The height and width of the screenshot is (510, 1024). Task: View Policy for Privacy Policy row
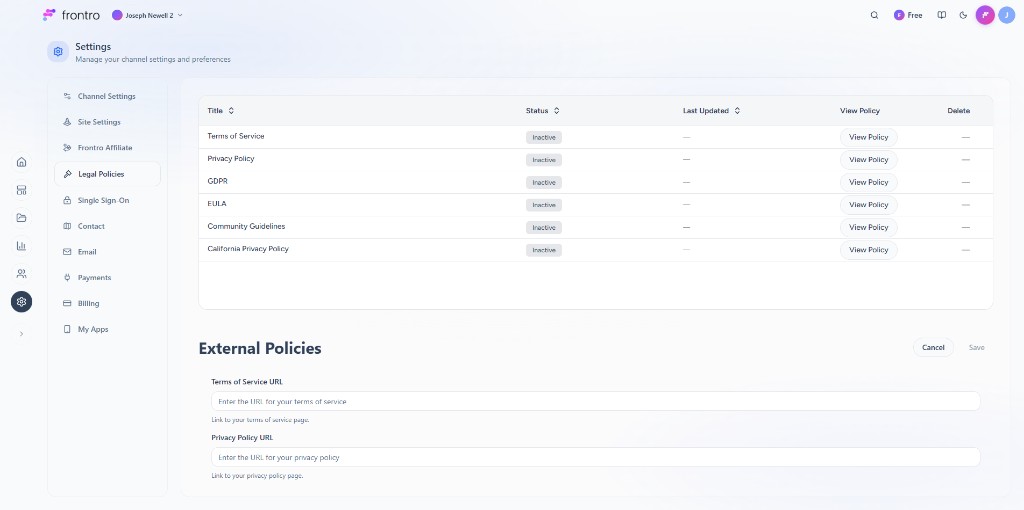point(869,160)
